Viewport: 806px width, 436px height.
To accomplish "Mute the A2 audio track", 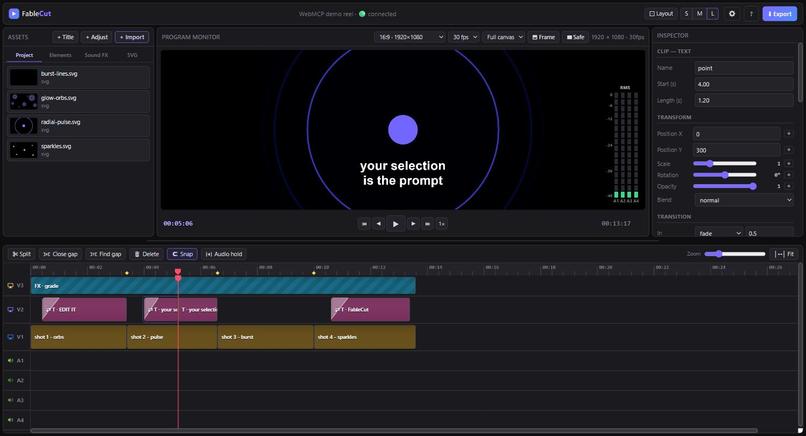I will click(x=10, y=380).
